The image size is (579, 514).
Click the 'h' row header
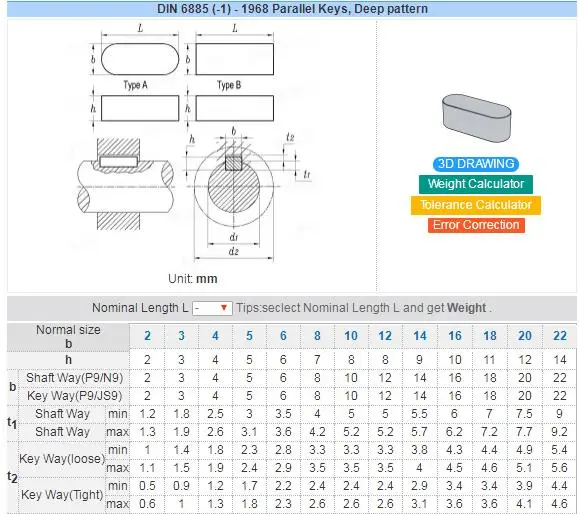pos(68,360)
